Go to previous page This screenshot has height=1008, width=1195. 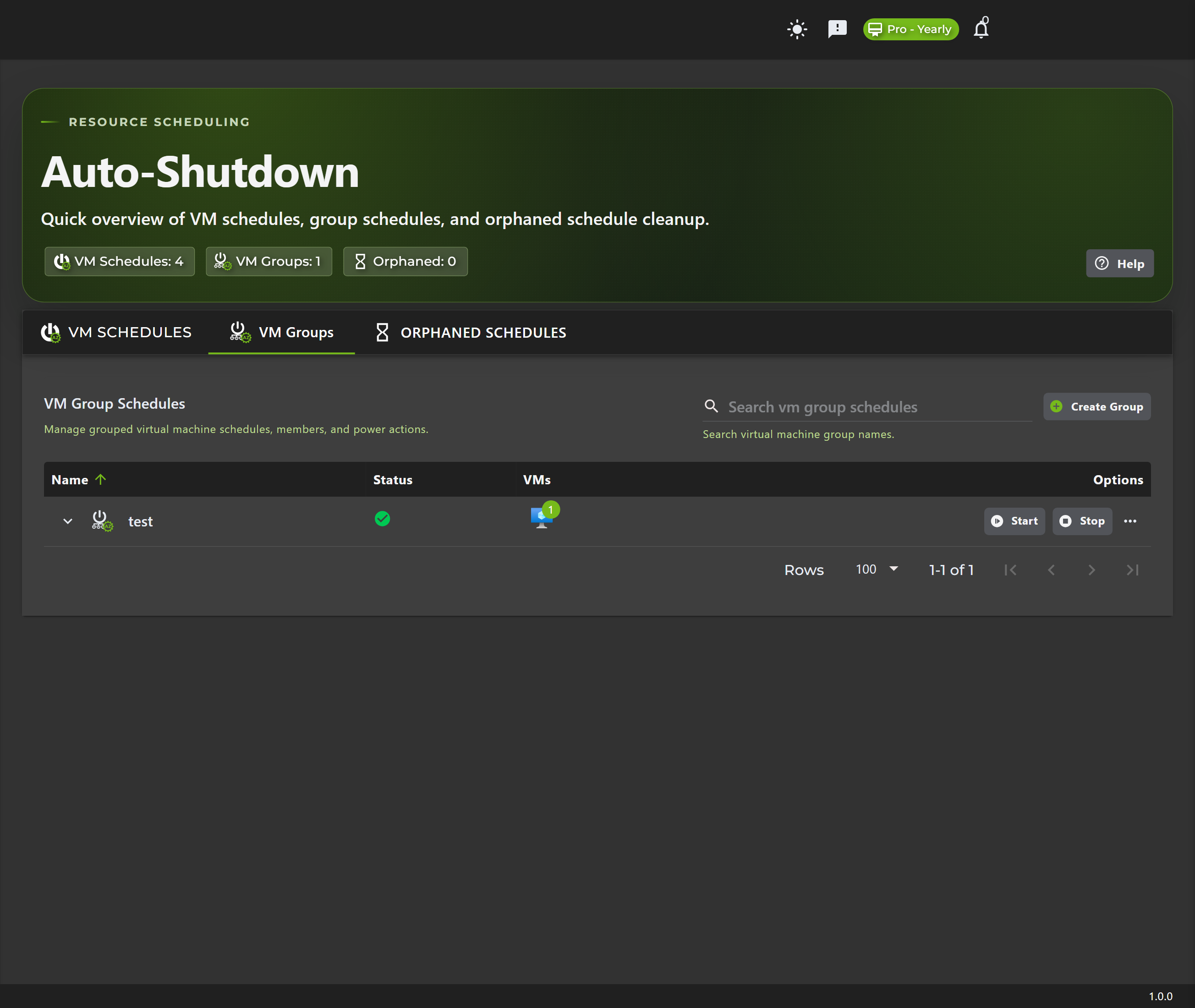pos(1051,570)
